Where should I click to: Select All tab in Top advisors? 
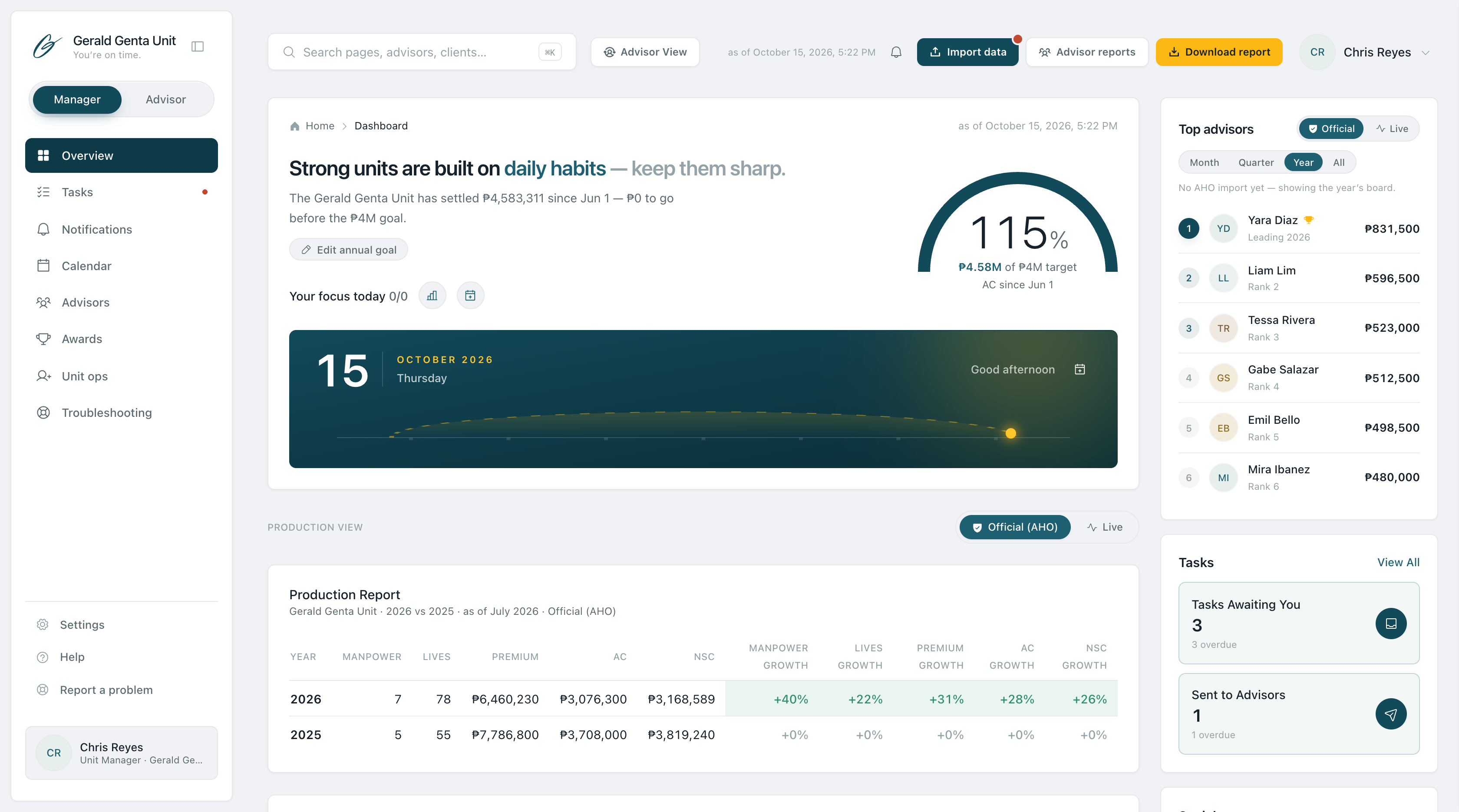click(x=1338, y=162)
